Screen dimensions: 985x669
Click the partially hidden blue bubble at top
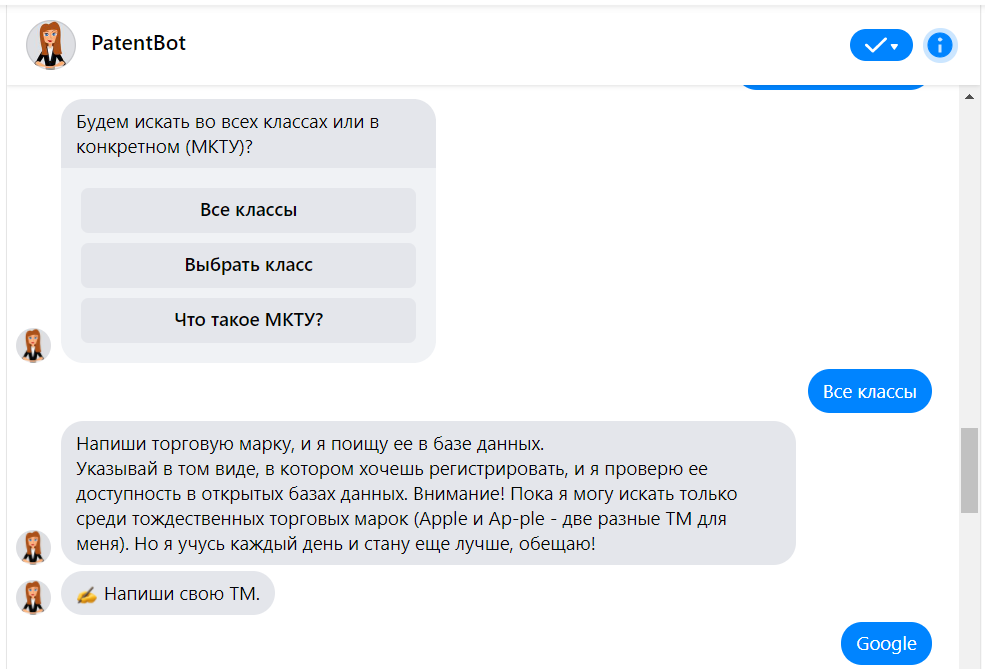point(834,87)
